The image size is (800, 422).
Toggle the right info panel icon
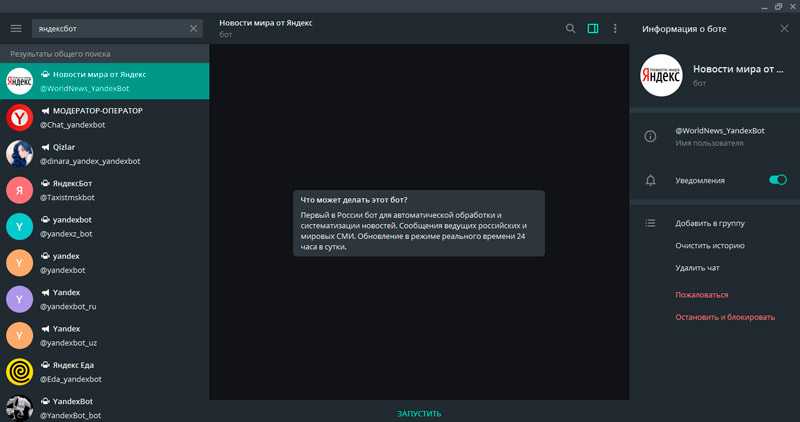[593, 29]
